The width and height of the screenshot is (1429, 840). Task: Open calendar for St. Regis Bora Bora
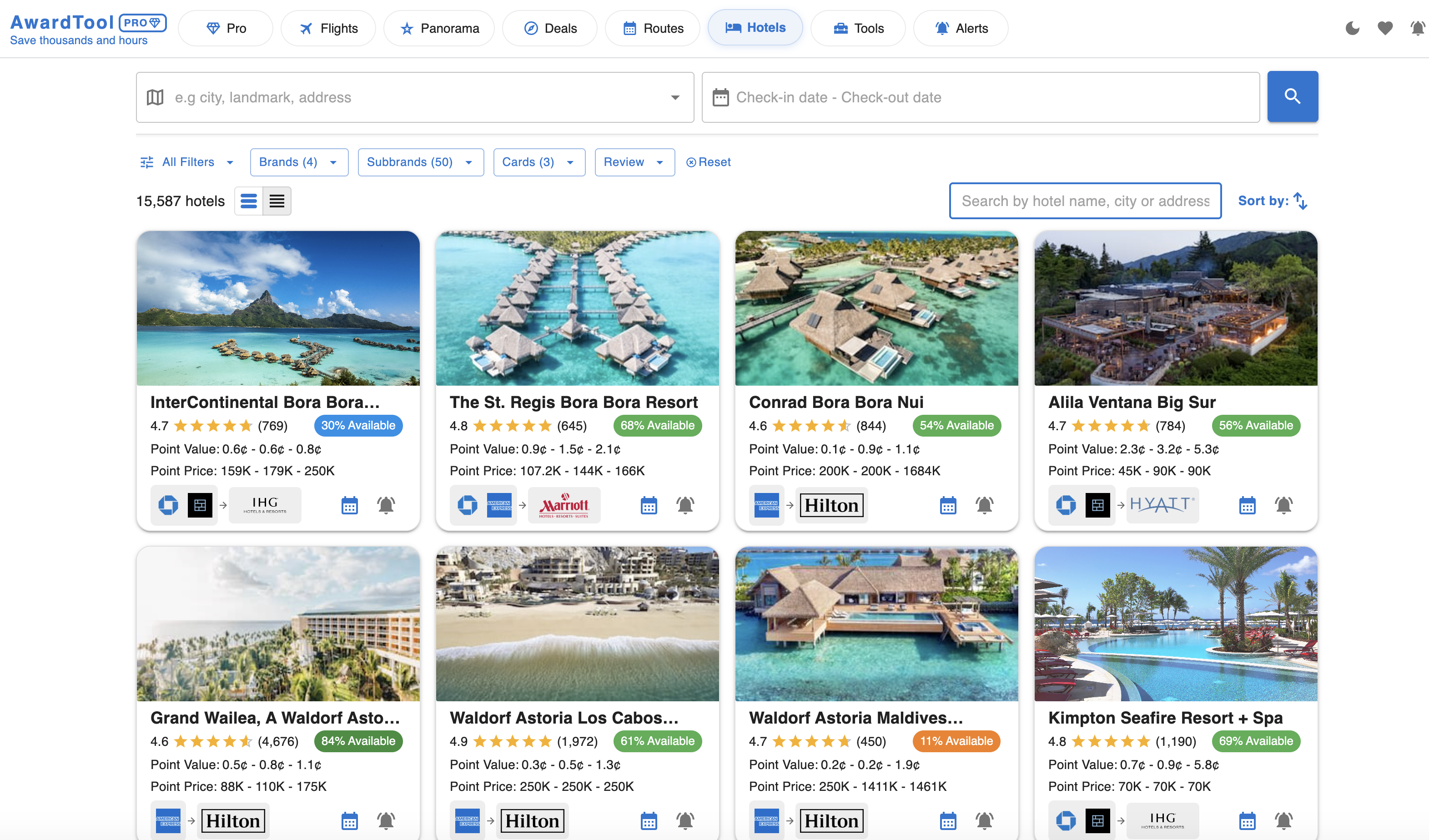(x=649, y=505)
